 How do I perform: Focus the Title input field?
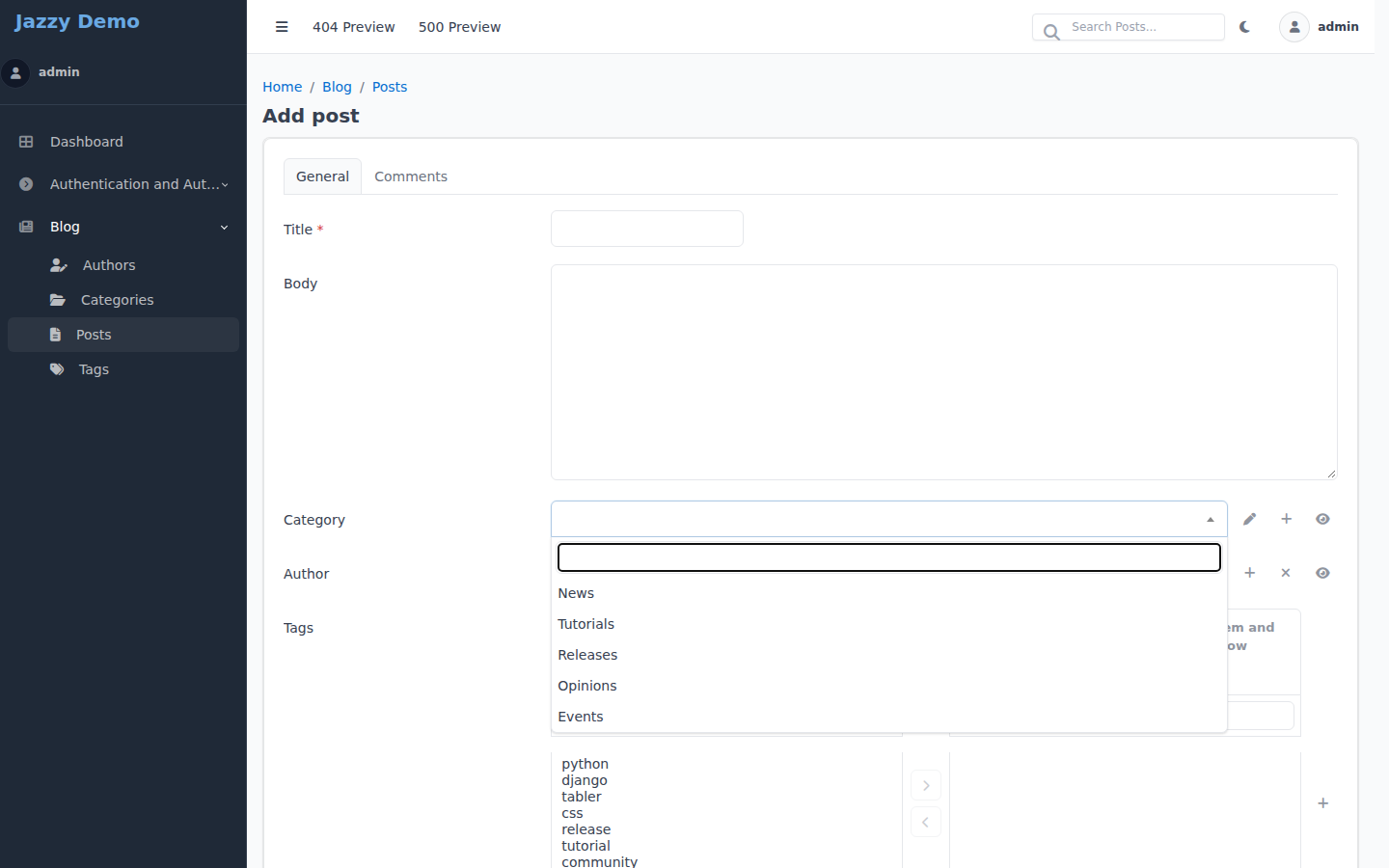(647, 229)
